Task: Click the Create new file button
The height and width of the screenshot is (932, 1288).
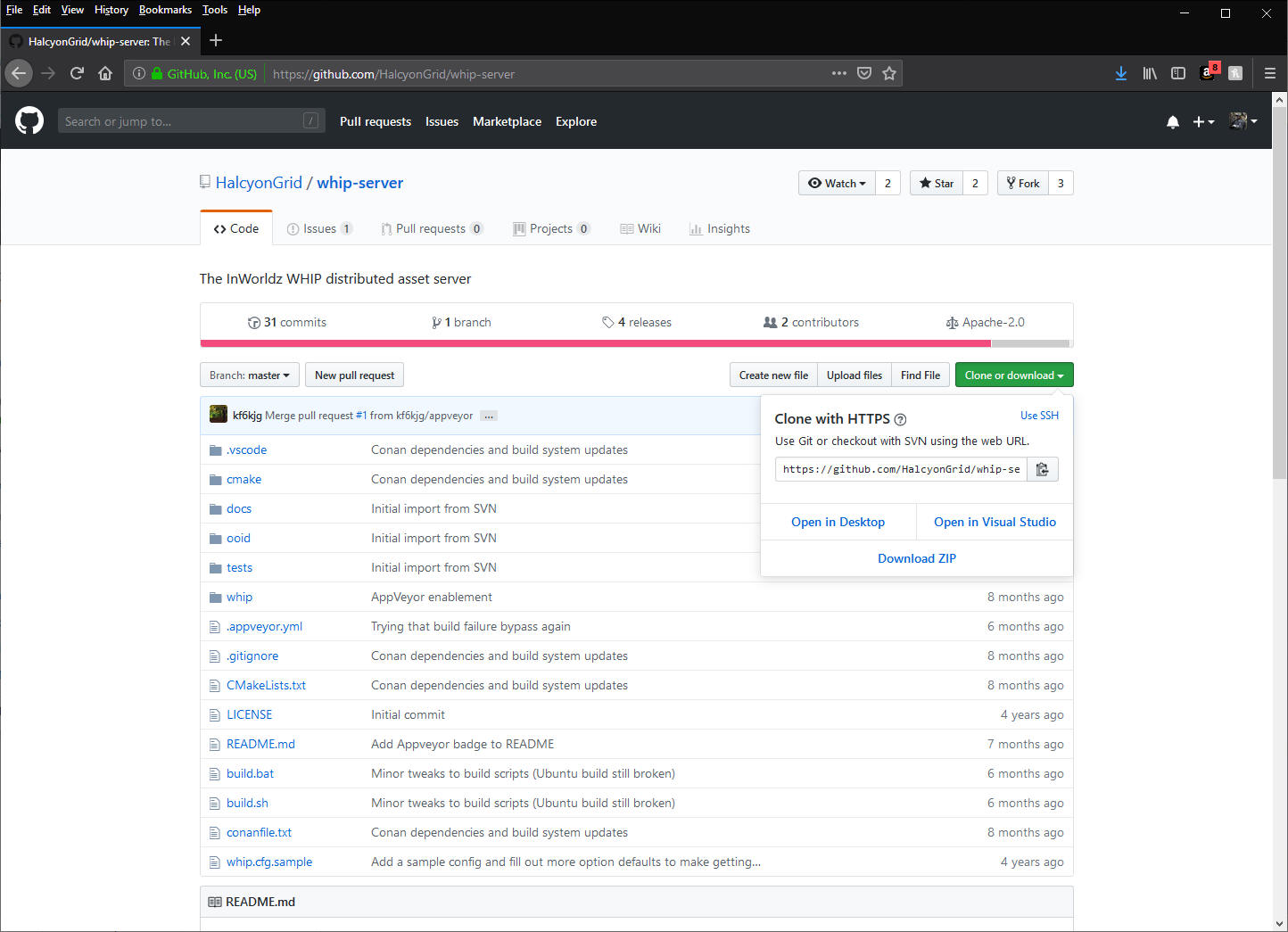Action: [773, 375]
